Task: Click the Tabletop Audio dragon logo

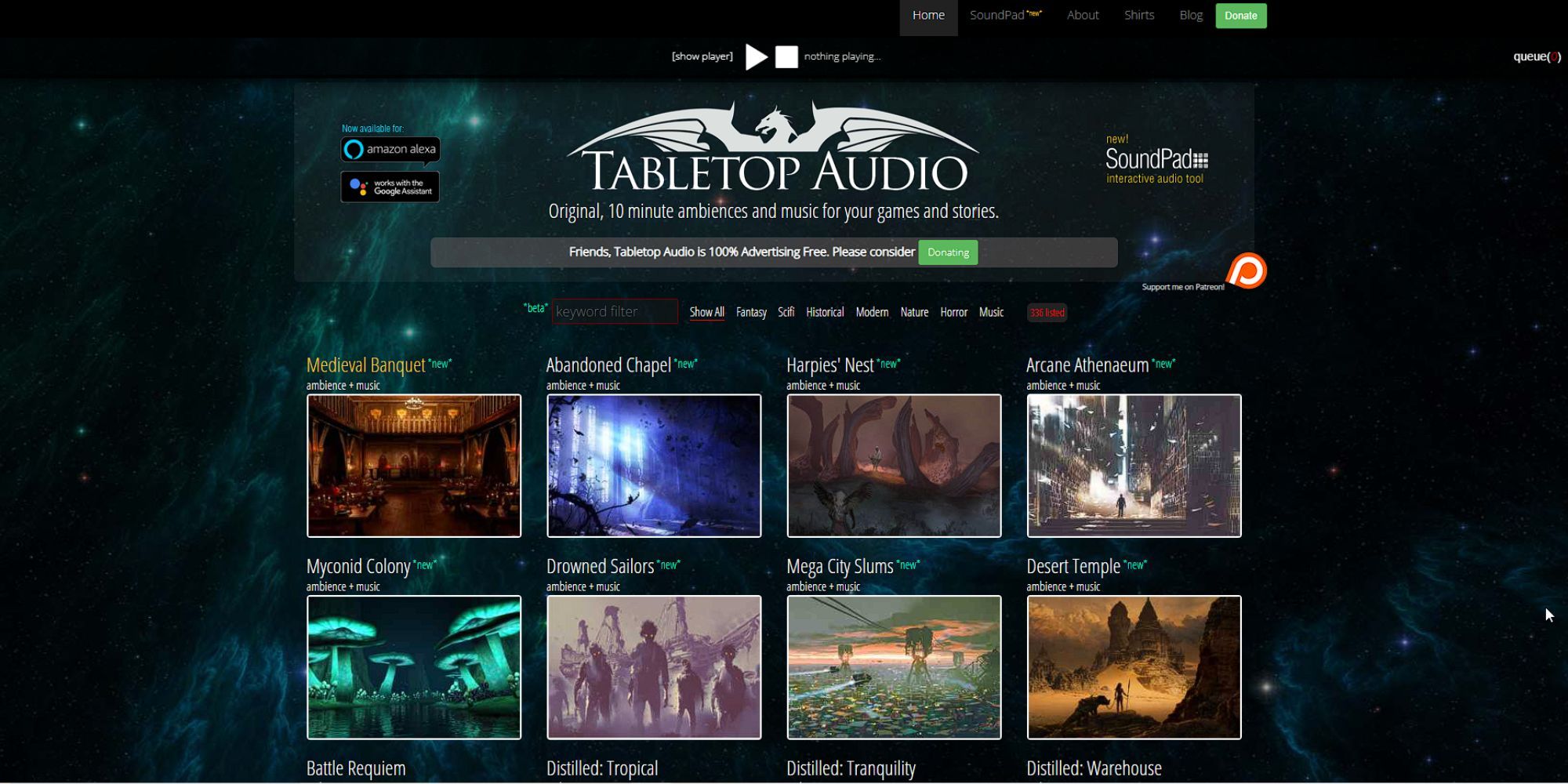Action: click(x=773, y=147)
